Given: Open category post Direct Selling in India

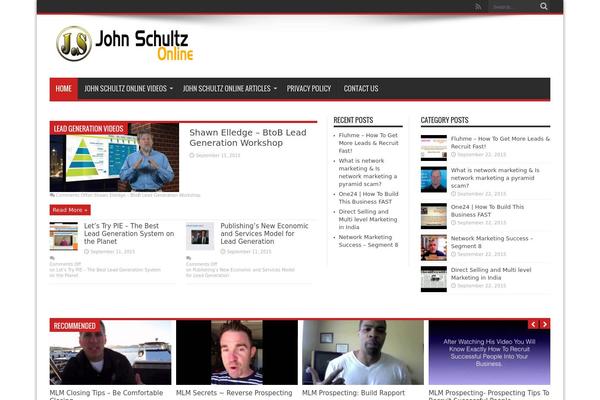Looking at the screenshot, I should coord(491,274).
